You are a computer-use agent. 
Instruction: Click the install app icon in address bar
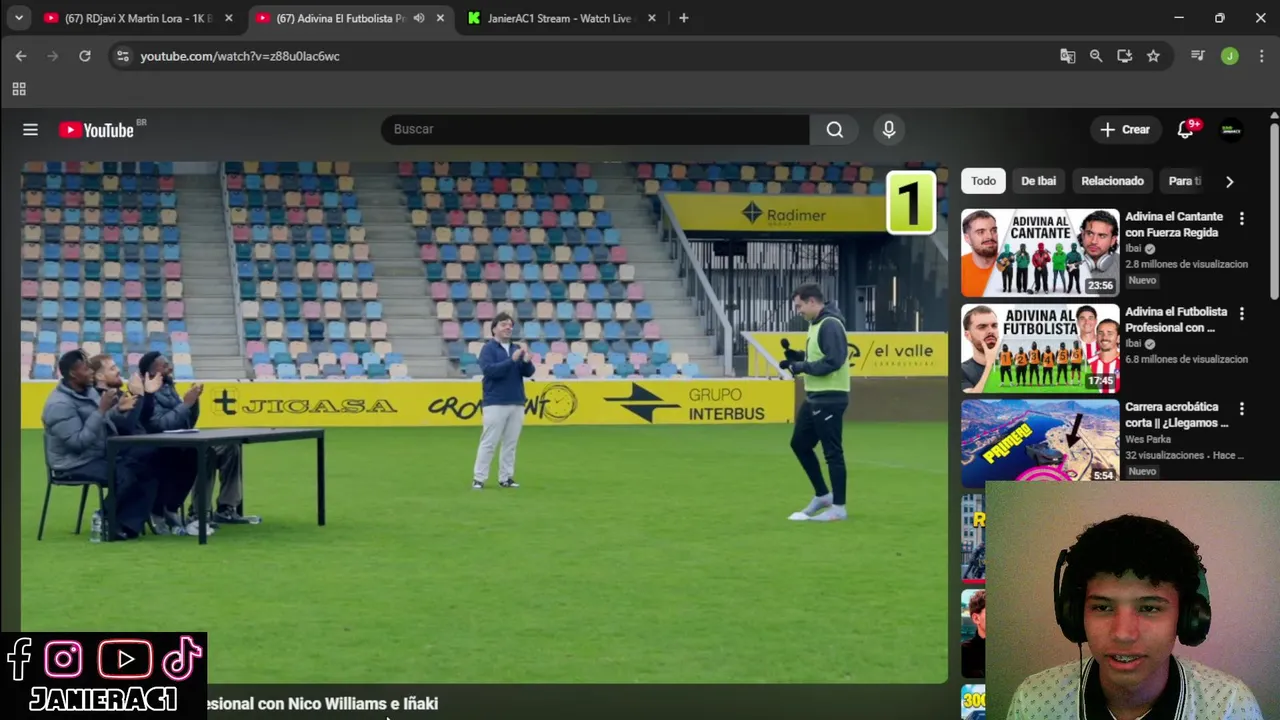1125,56
